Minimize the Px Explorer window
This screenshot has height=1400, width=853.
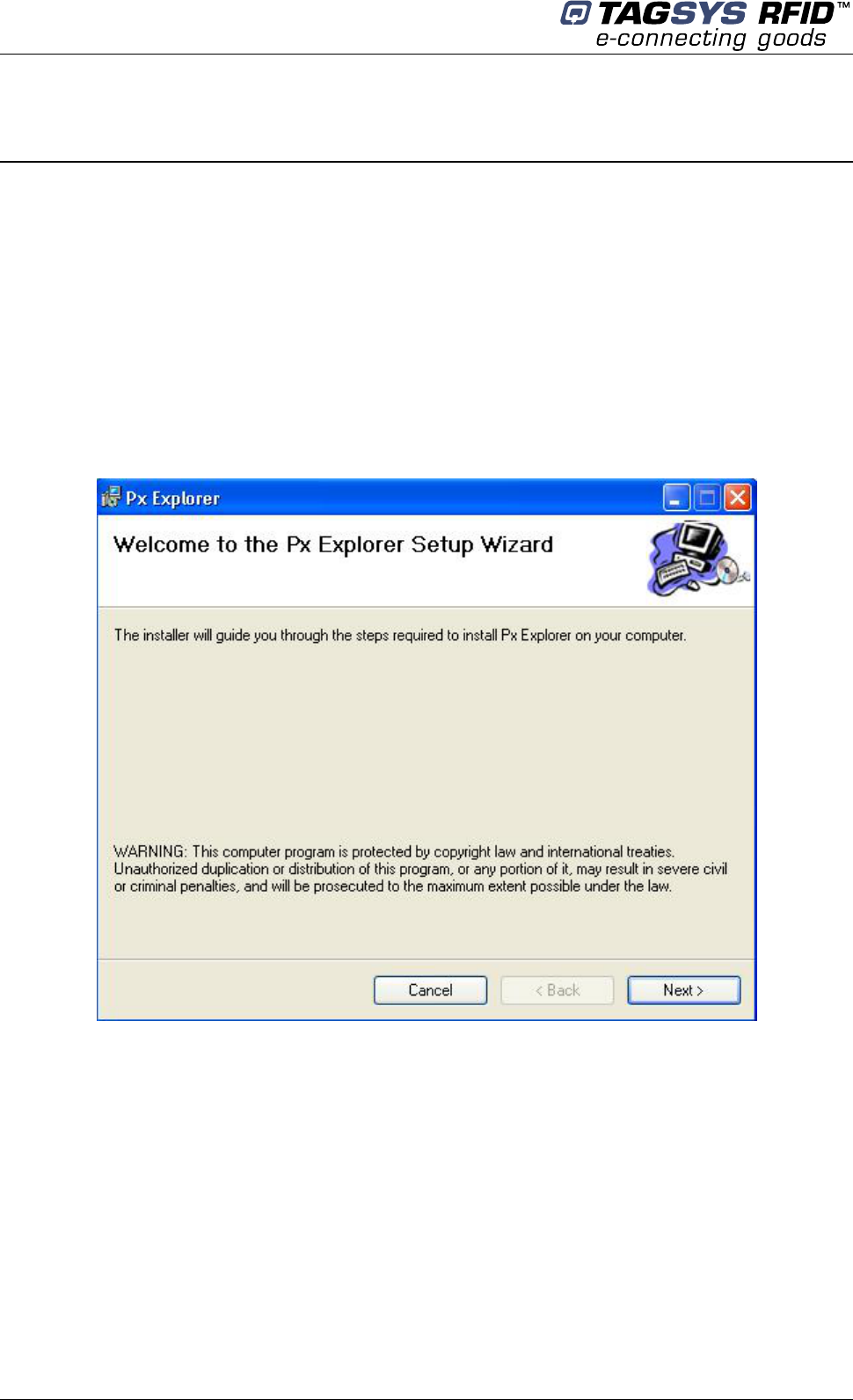pyautogui.click(x=676, y=498)
